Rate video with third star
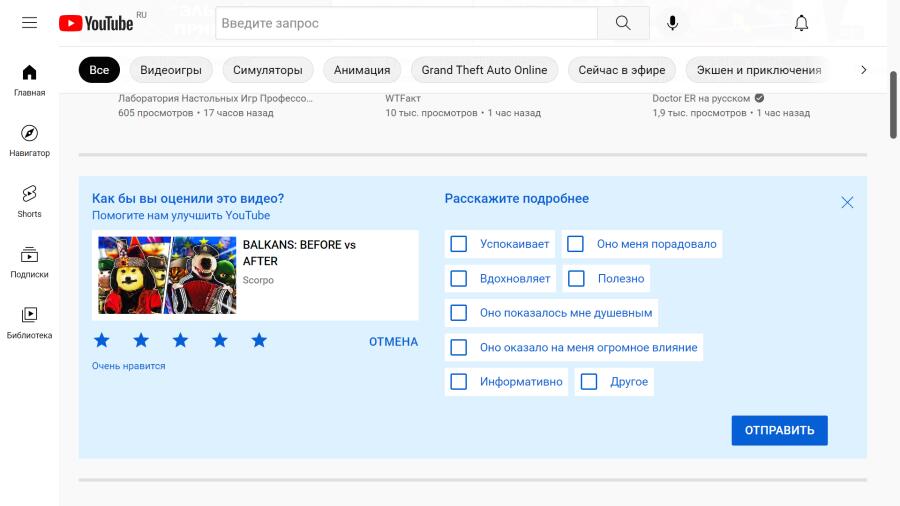Viewport: 900px width, 506px height. [x=180, y=340]
